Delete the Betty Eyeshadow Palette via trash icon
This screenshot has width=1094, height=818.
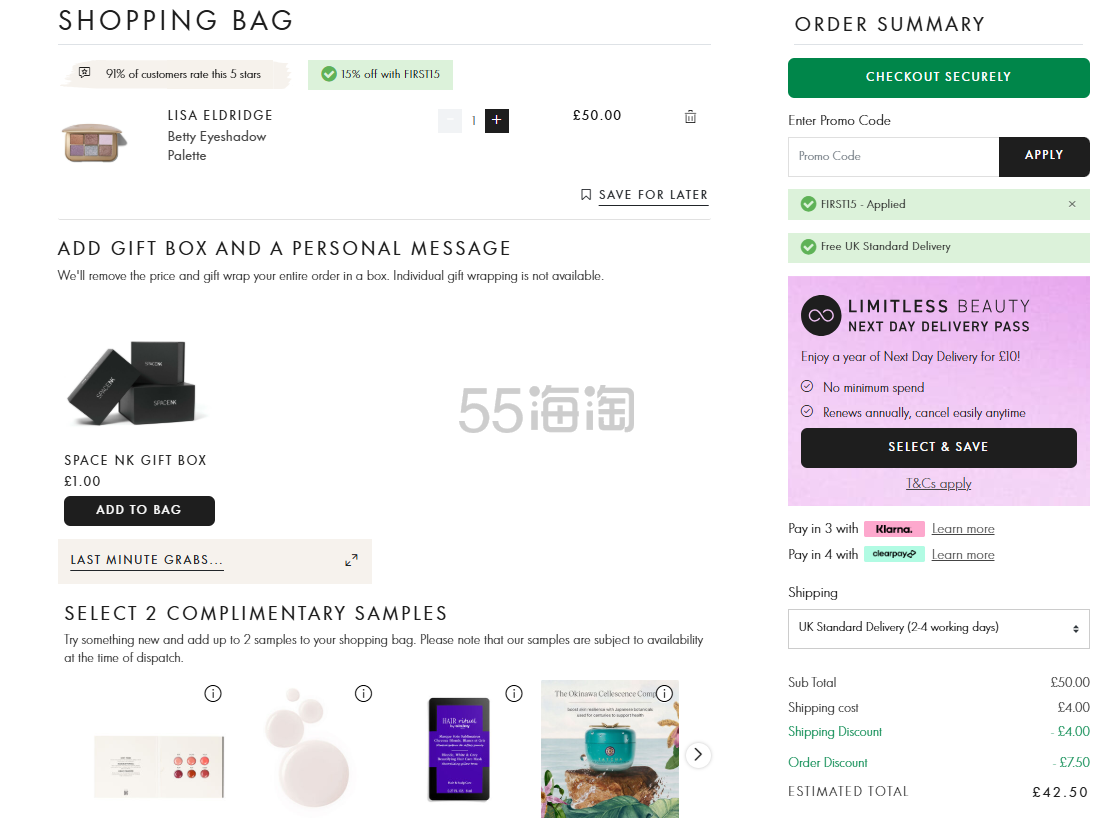[690, 117]
